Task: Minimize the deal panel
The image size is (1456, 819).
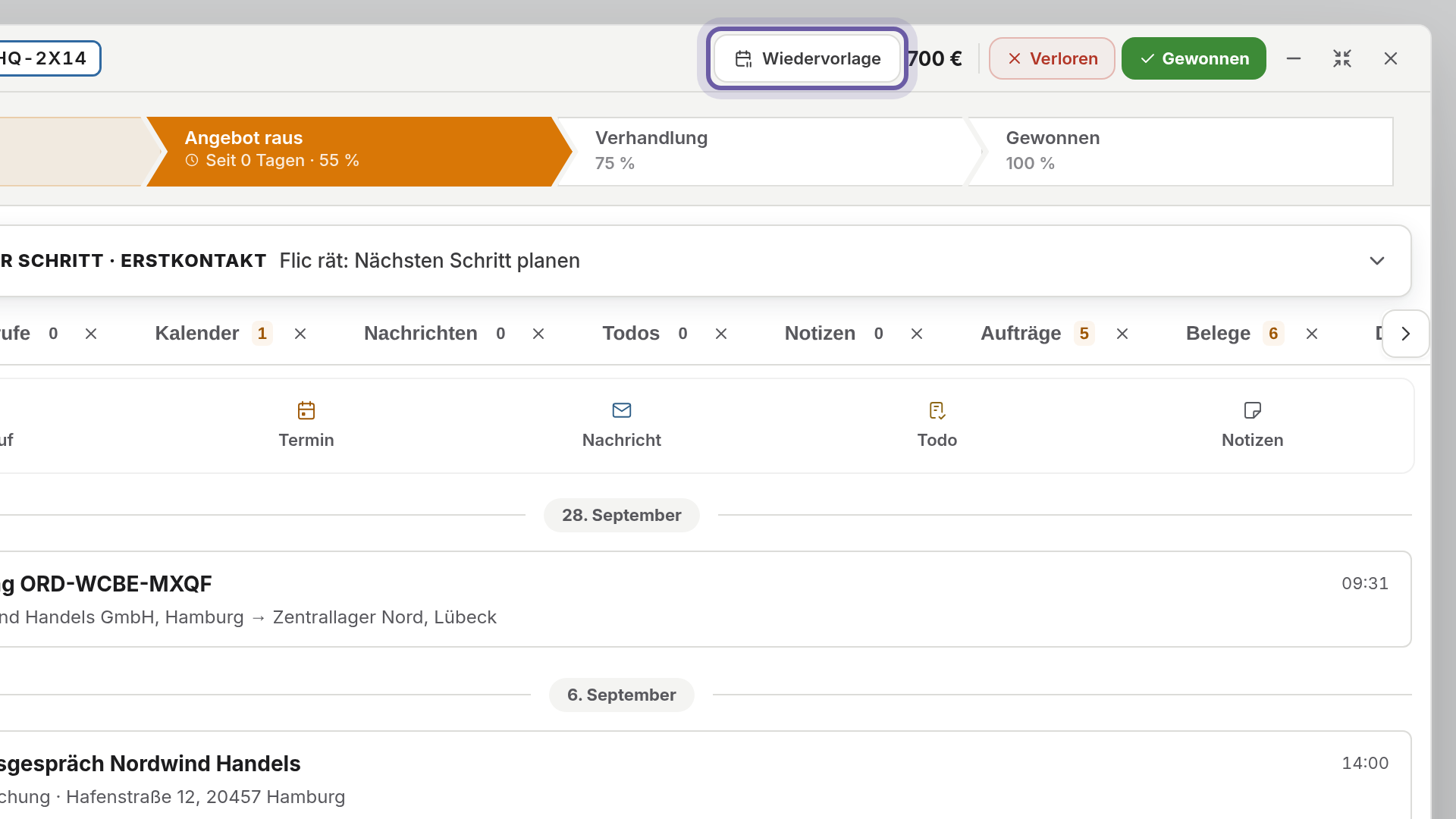Action: 1294,58
